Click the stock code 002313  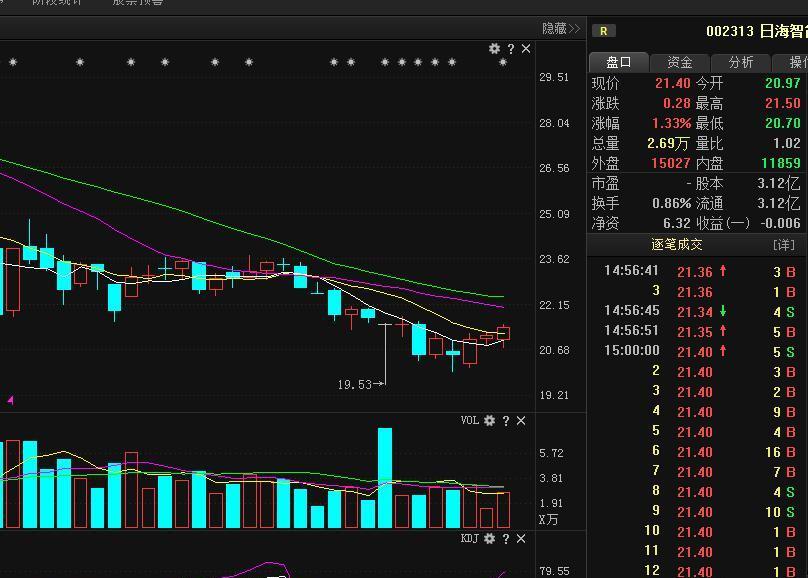[x=730, y=31]
